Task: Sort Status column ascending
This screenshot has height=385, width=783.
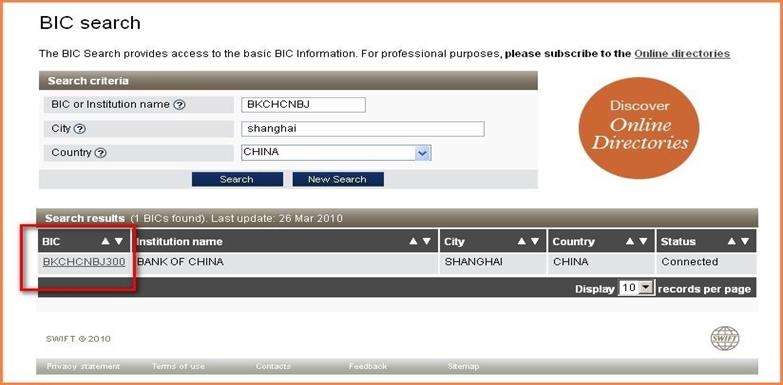Action: point(732,242)
